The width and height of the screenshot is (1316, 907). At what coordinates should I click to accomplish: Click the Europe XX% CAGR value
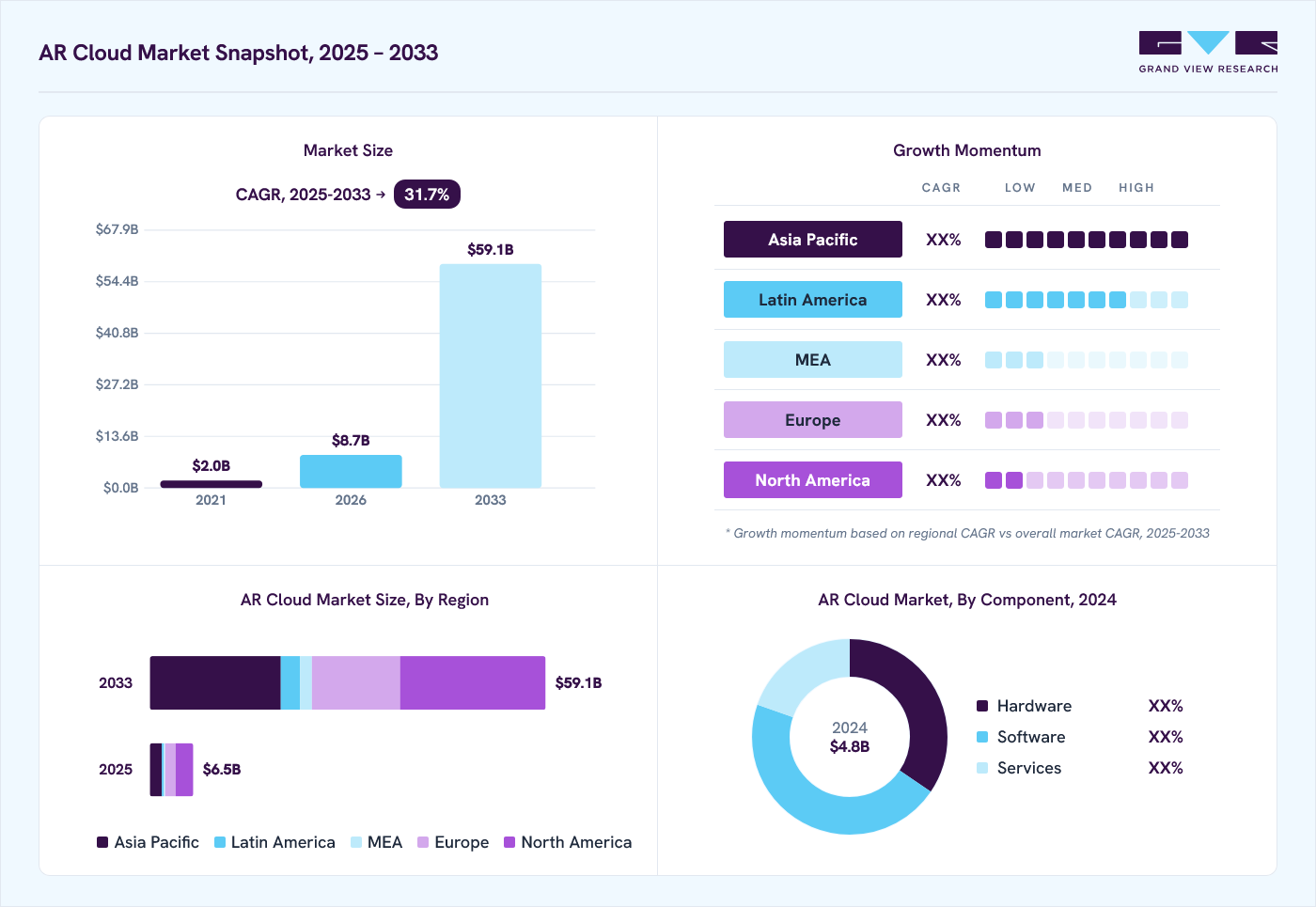click(944, 420)
